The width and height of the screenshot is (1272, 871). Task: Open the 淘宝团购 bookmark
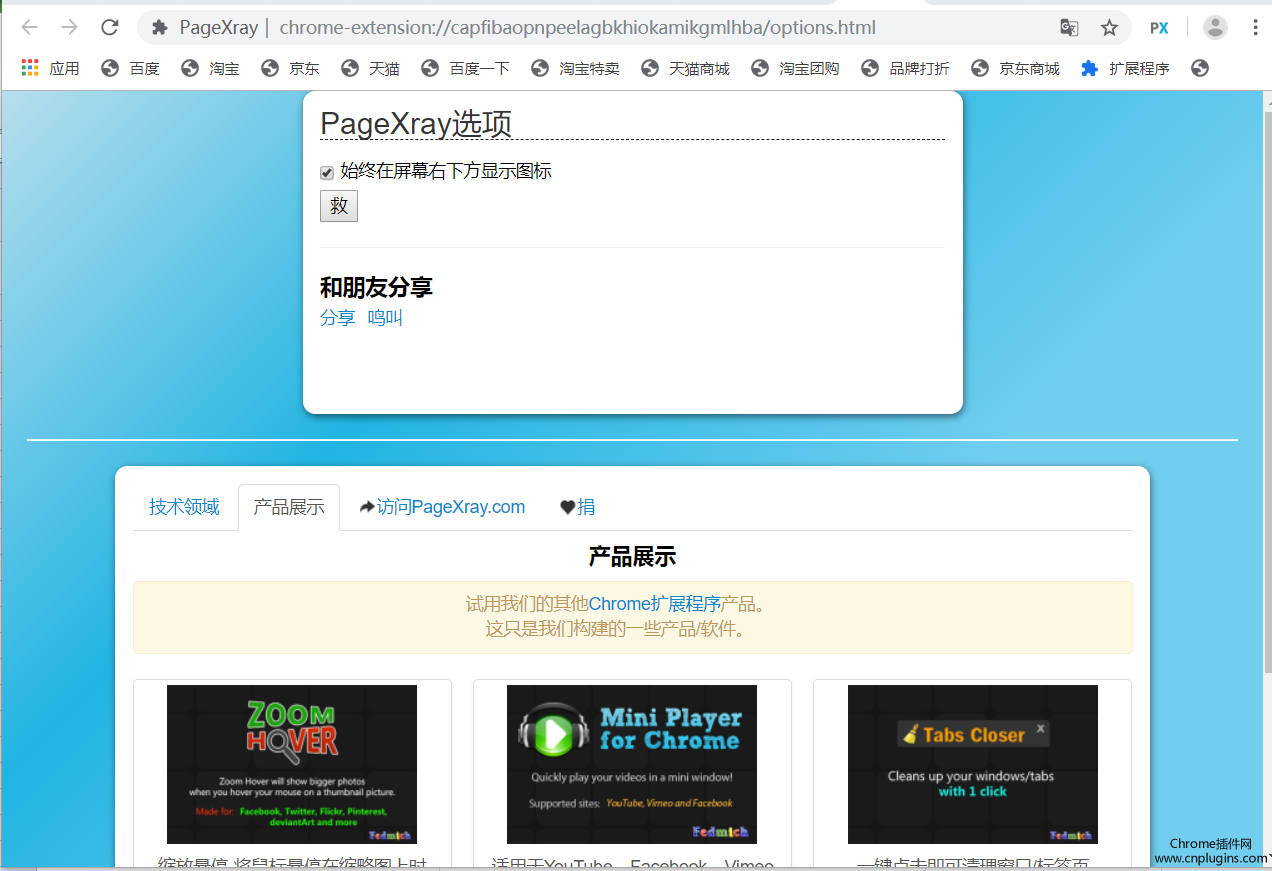tap(795, 68)
